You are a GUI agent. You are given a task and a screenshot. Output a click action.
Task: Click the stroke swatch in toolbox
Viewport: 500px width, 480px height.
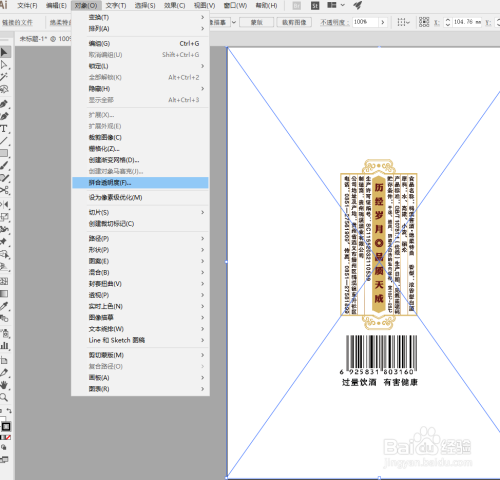tap(6, 427)
